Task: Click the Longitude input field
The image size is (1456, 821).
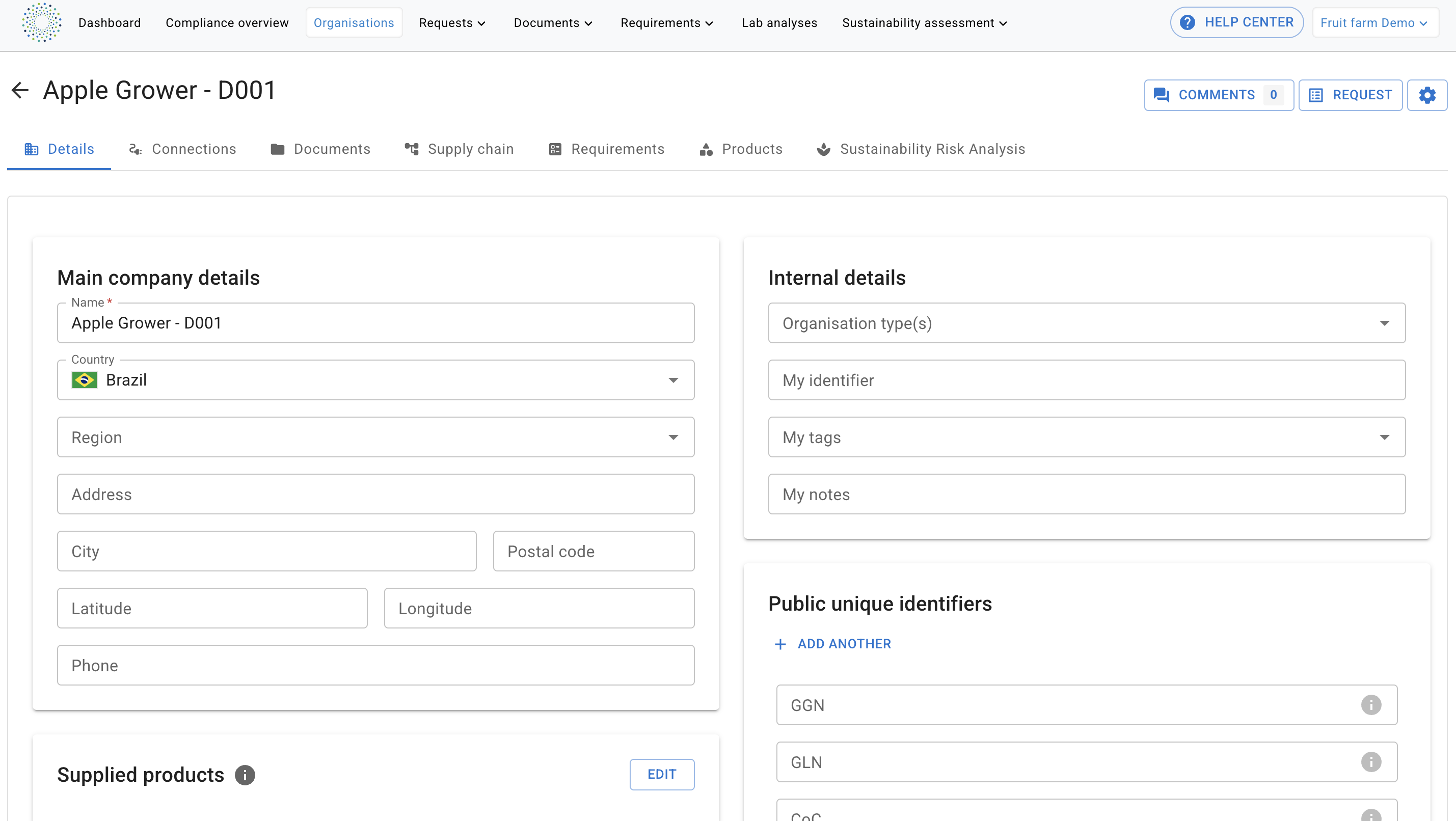Action: pos(539,608)
